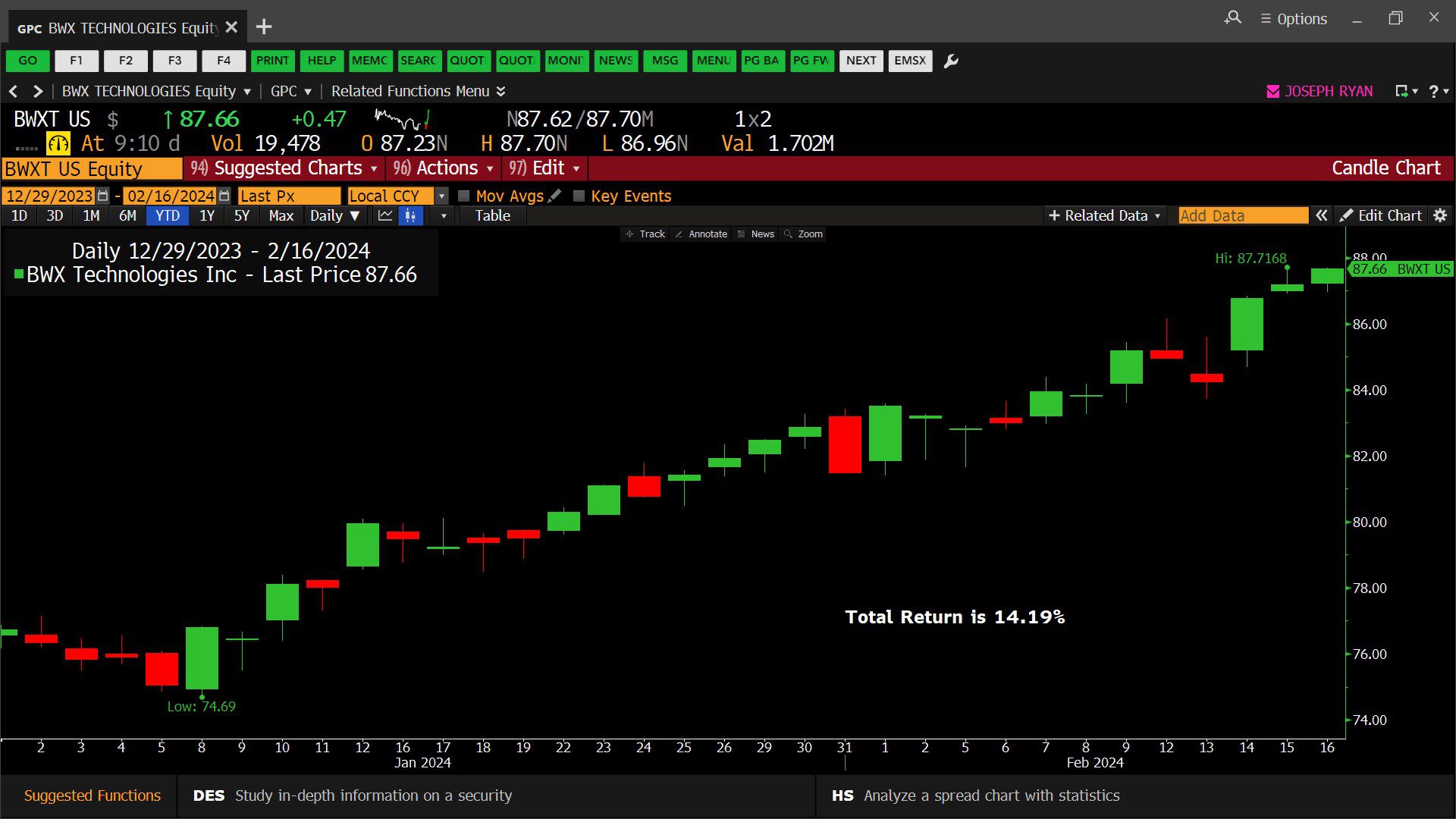The width and height of the screenshot is (1456, 819).
Task: Click the PRINT key
Action: tap(272, 61)
